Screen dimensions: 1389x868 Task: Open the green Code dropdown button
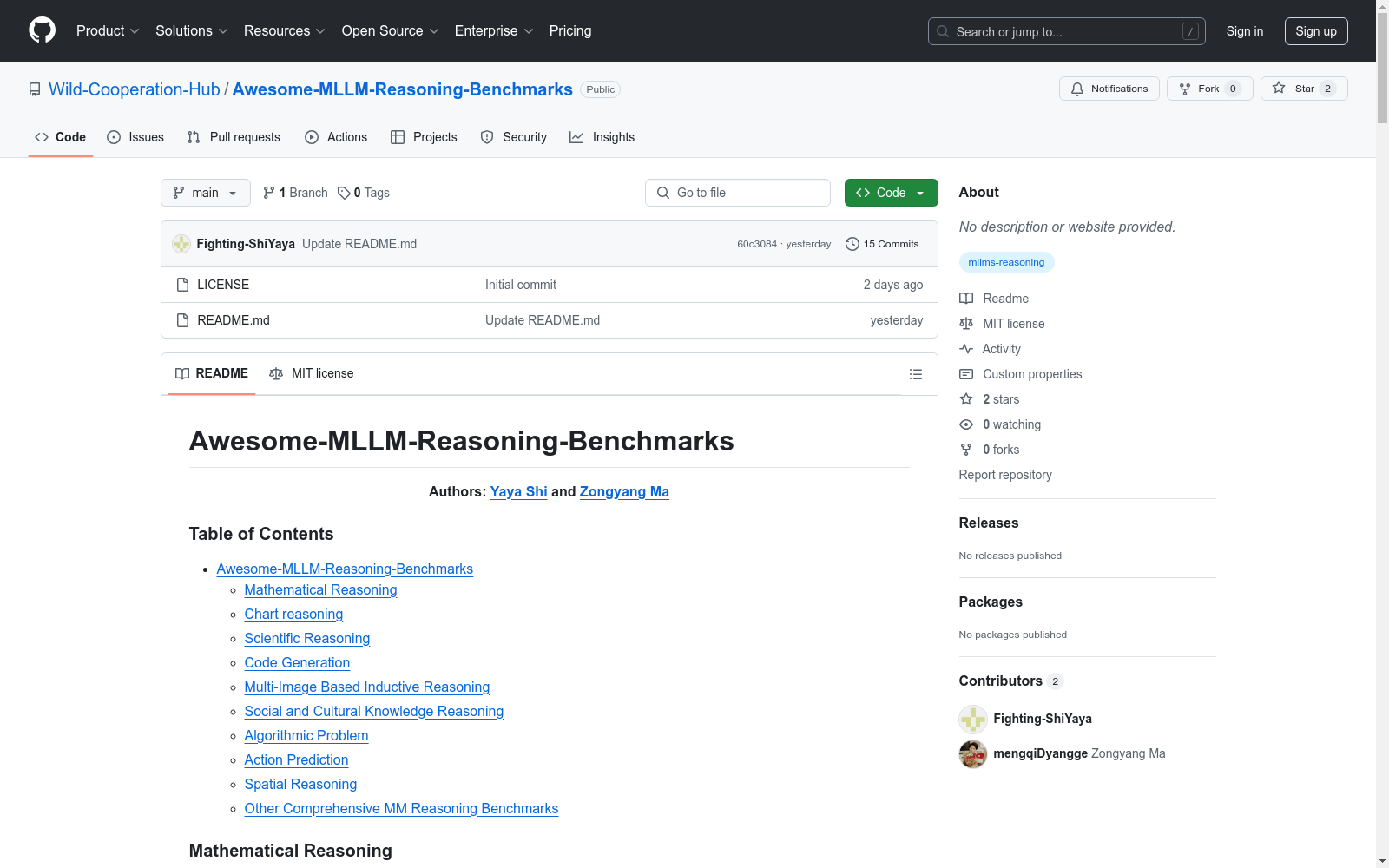[892, 193]
